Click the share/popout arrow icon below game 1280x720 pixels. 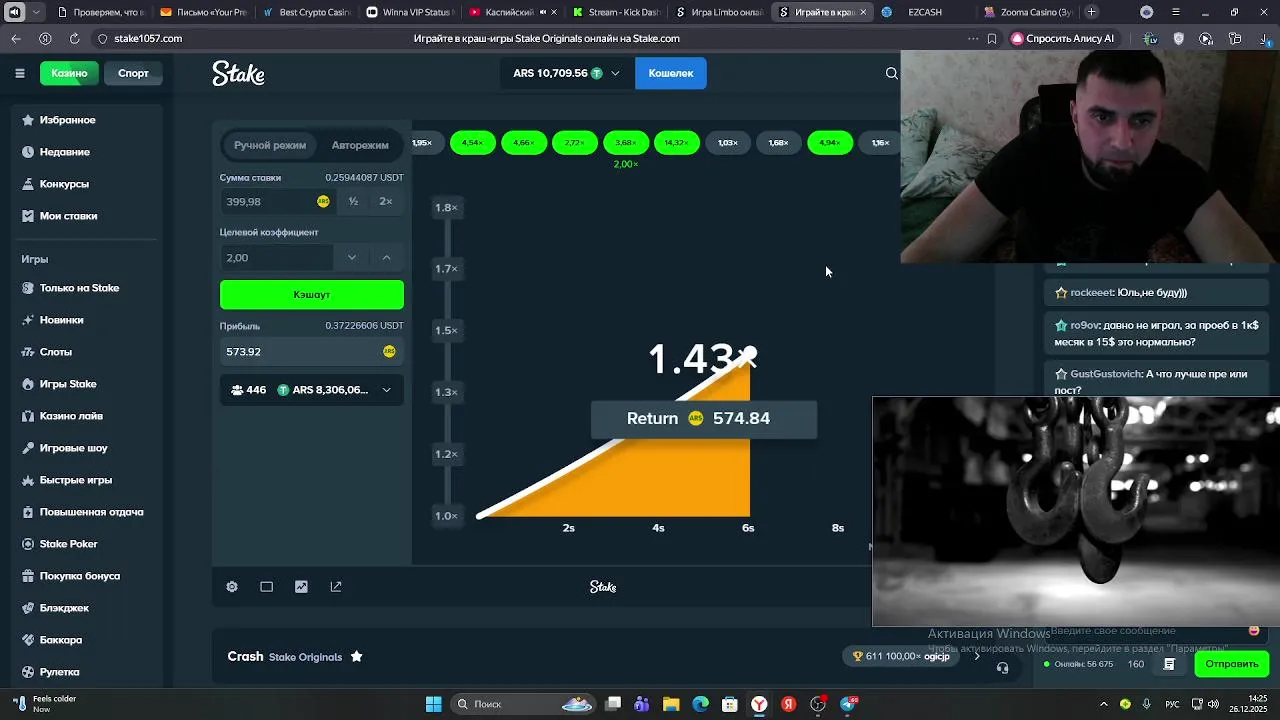point(336,587)
